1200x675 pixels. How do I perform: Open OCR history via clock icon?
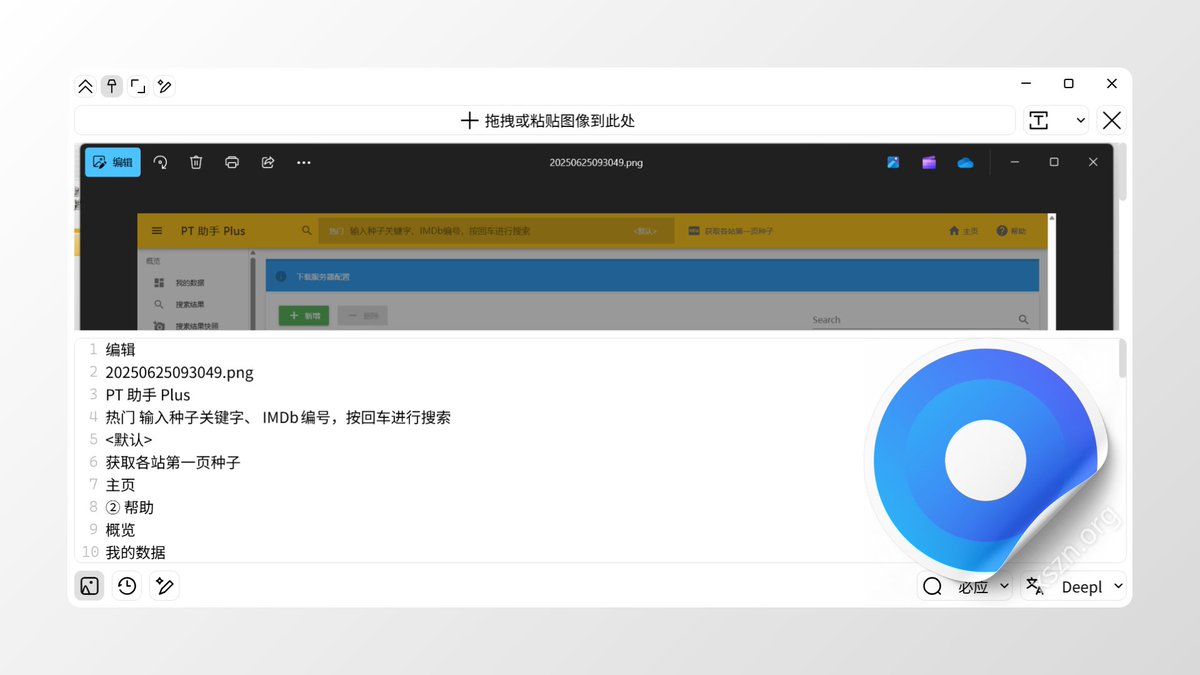[126, 585]
